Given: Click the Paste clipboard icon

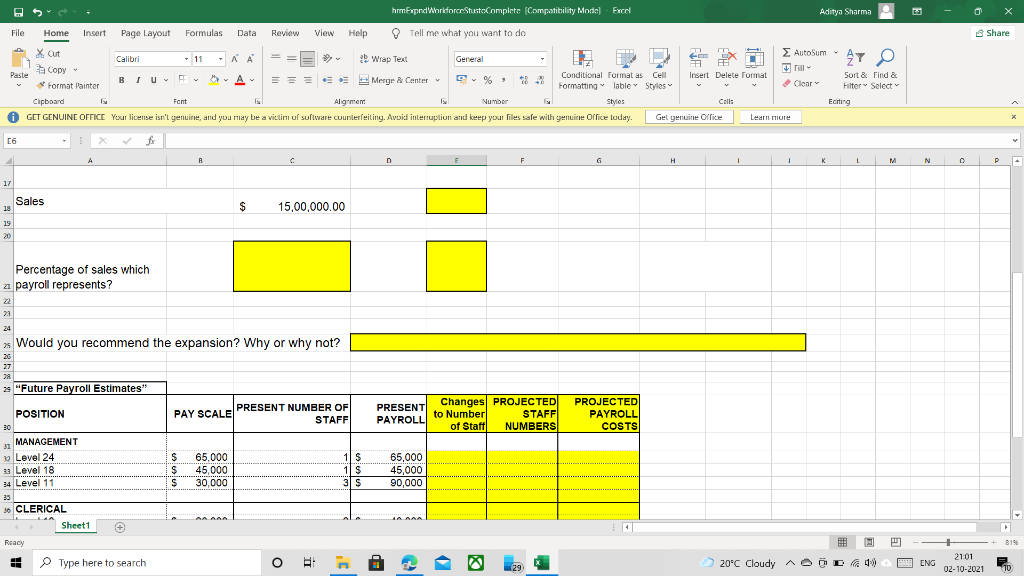Looking at the screenshot, I should tap(20, 60).
